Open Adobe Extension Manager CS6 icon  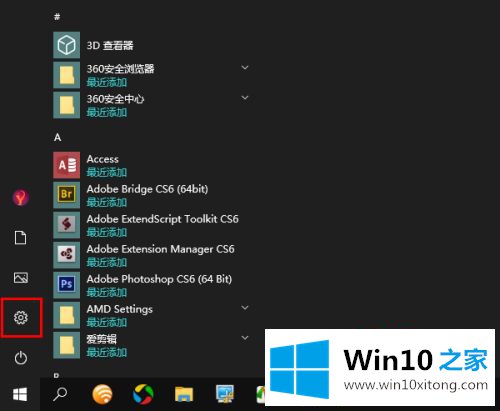(x=66, y=255)
